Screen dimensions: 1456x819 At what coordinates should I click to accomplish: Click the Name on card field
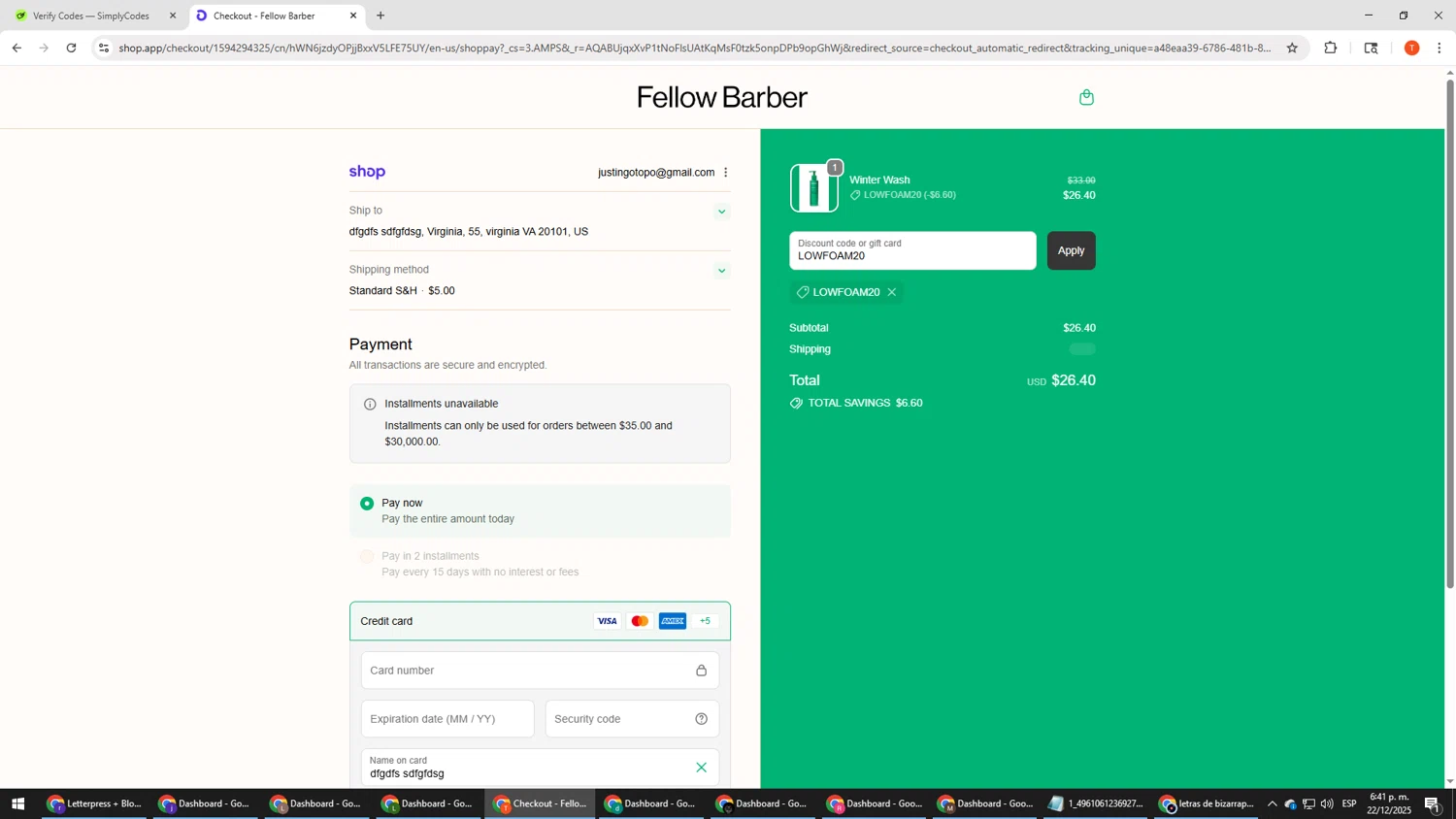[540, 768]
